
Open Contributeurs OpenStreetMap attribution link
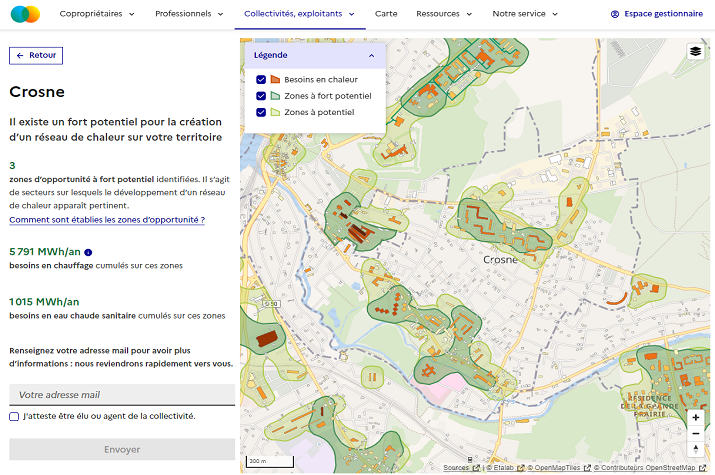(x=650, y=468)
